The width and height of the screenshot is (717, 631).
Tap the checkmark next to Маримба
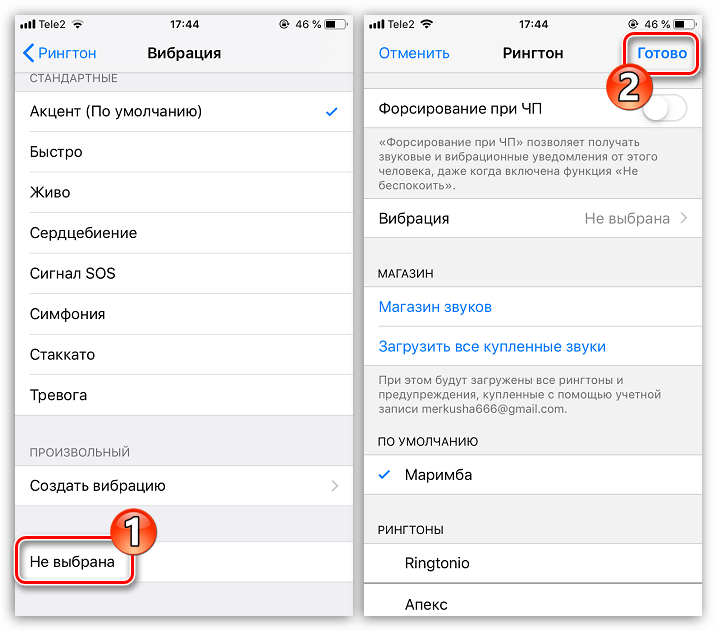pyautogui.click(x=385, y=475)
